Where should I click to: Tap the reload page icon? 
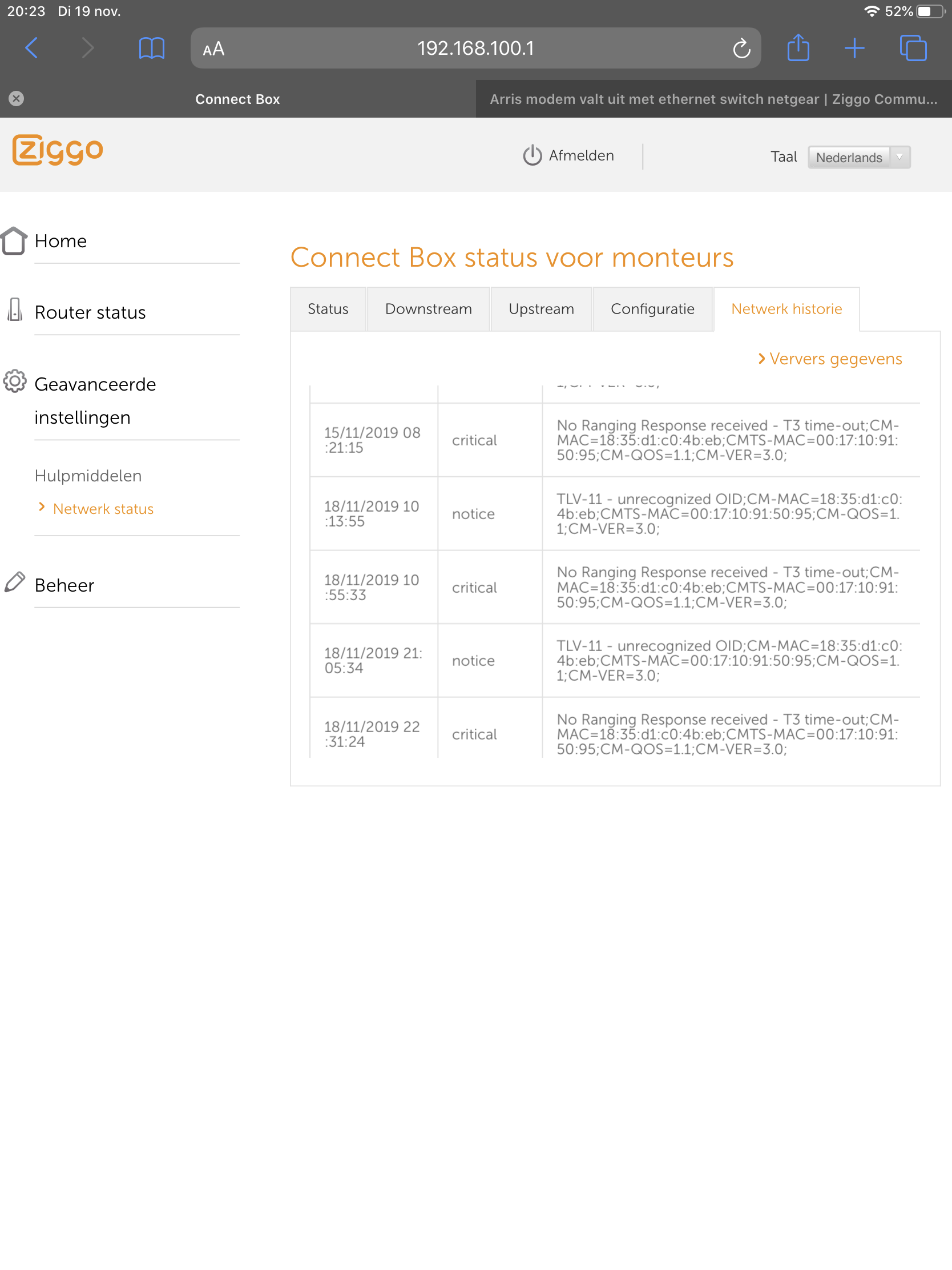[x=741, y=49]
